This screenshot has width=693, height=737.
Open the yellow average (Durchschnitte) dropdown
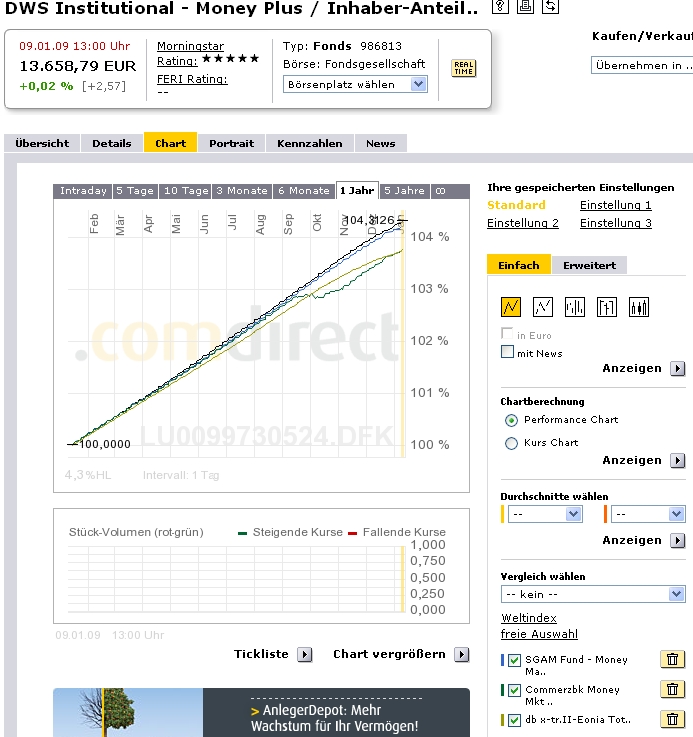(x=545, y=514)
